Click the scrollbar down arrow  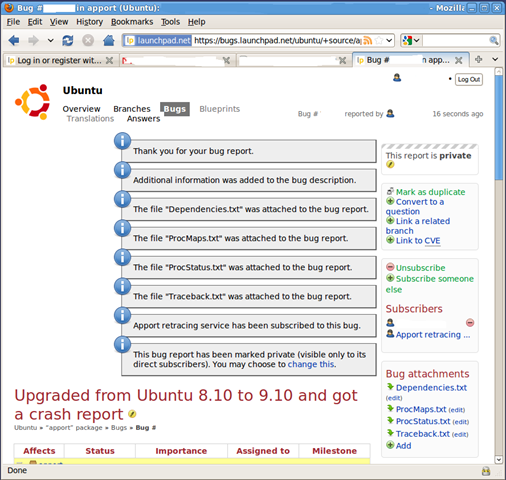pyautogui.click(x=499, y=460)
